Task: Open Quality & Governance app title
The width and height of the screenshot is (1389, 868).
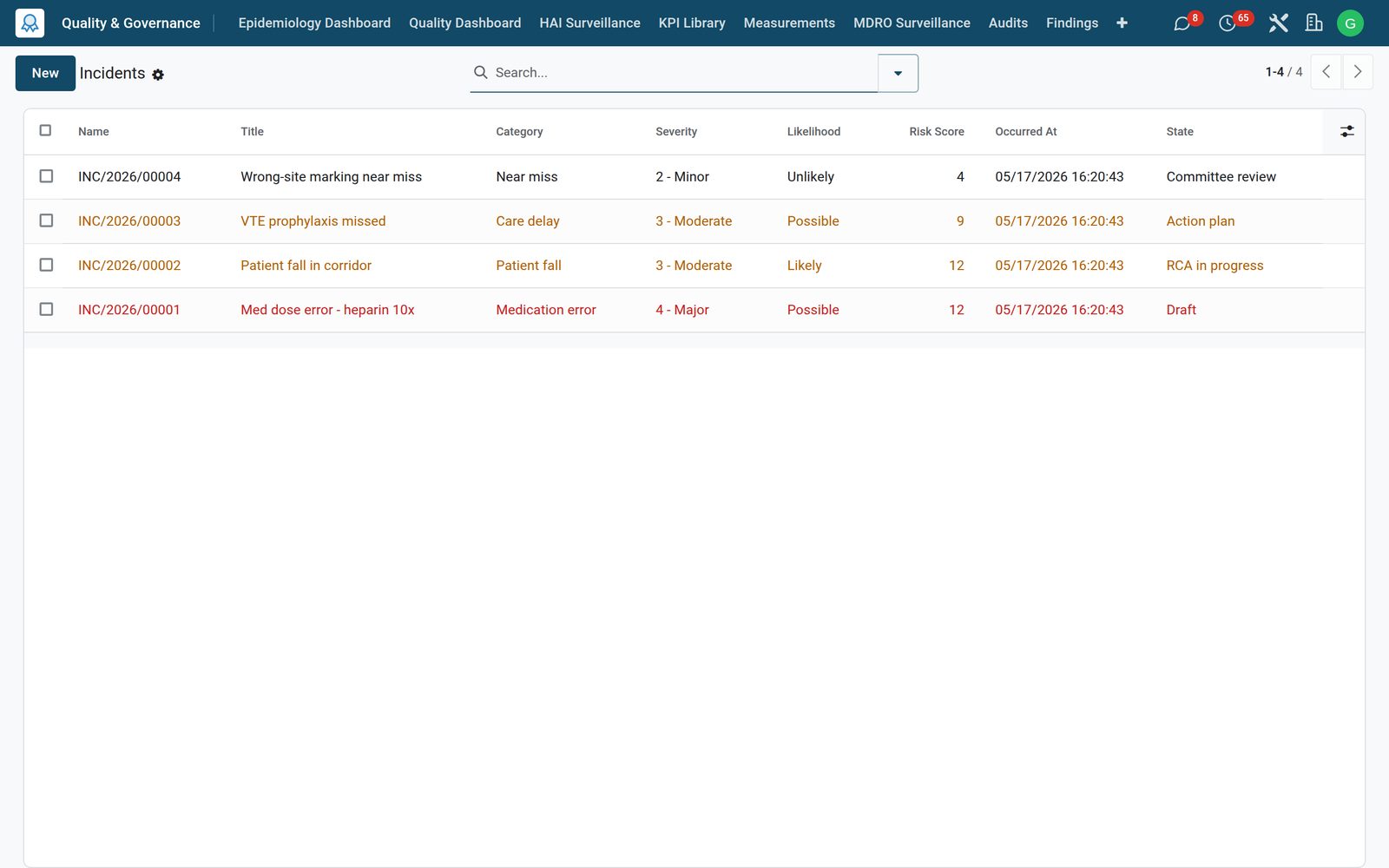Action: (x=131, y=23)
